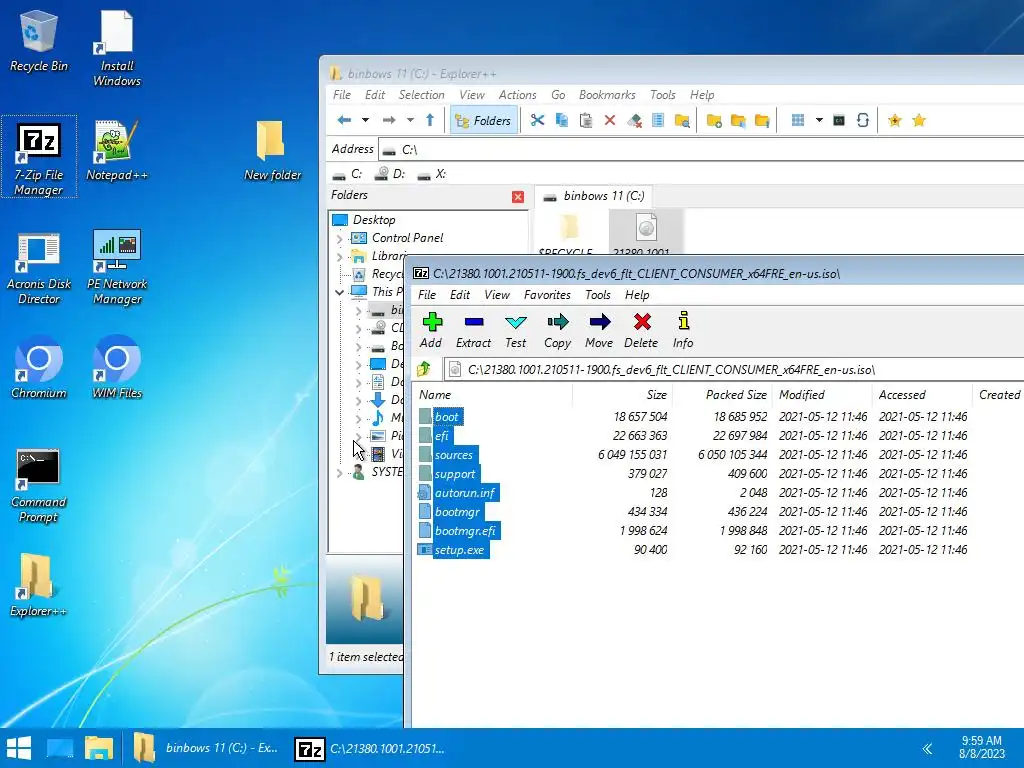The height and width of the screenshot is (768, 1024).
Task: Expand Control Panel node in folder tree
Action: pos(340,238)
